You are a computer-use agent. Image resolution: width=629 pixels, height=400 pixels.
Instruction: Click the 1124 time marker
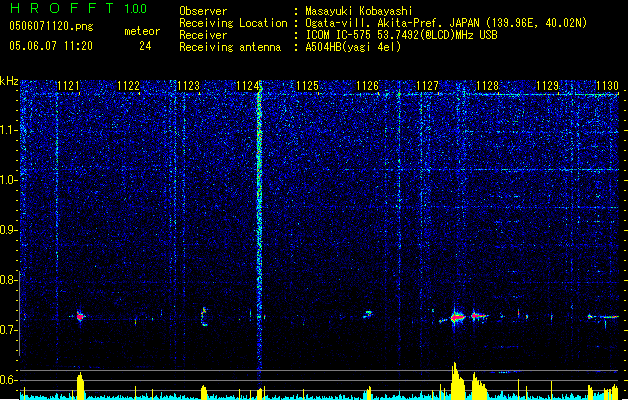pyautogui.click(x=248, y=86)
